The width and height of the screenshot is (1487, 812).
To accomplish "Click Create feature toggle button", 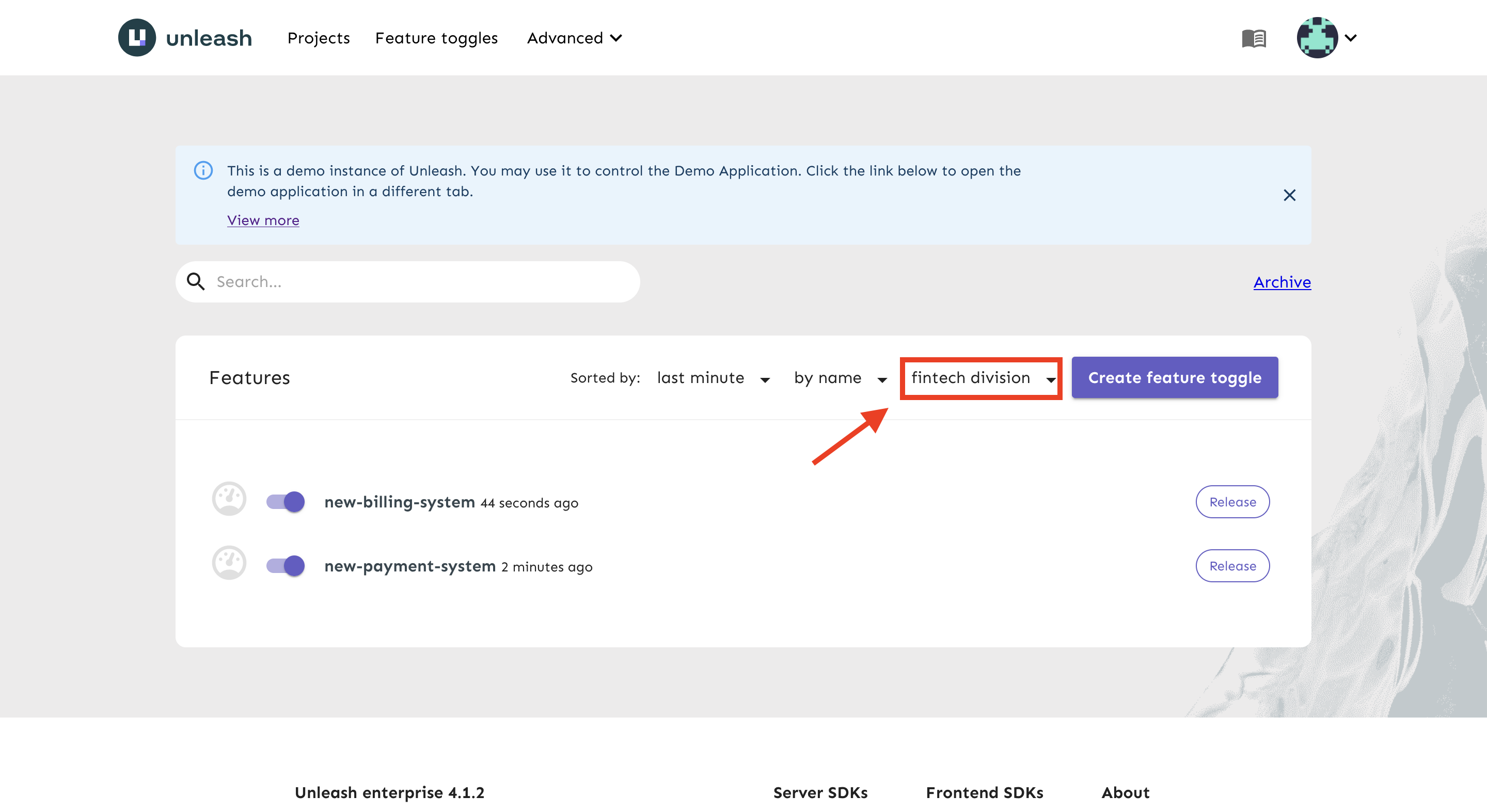I will coord(1175,377).
